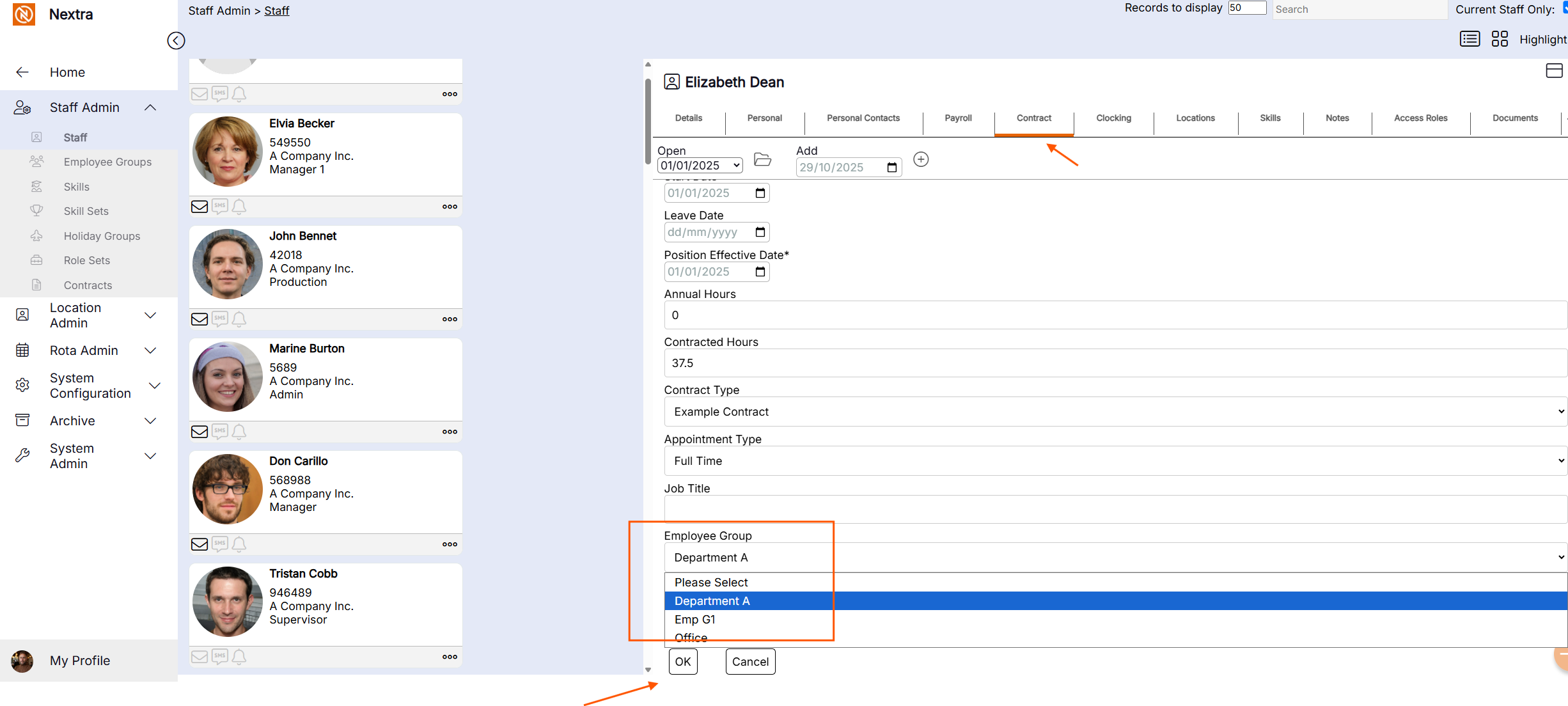Collapse the sidebar with arrow icon

pos(176,40)
